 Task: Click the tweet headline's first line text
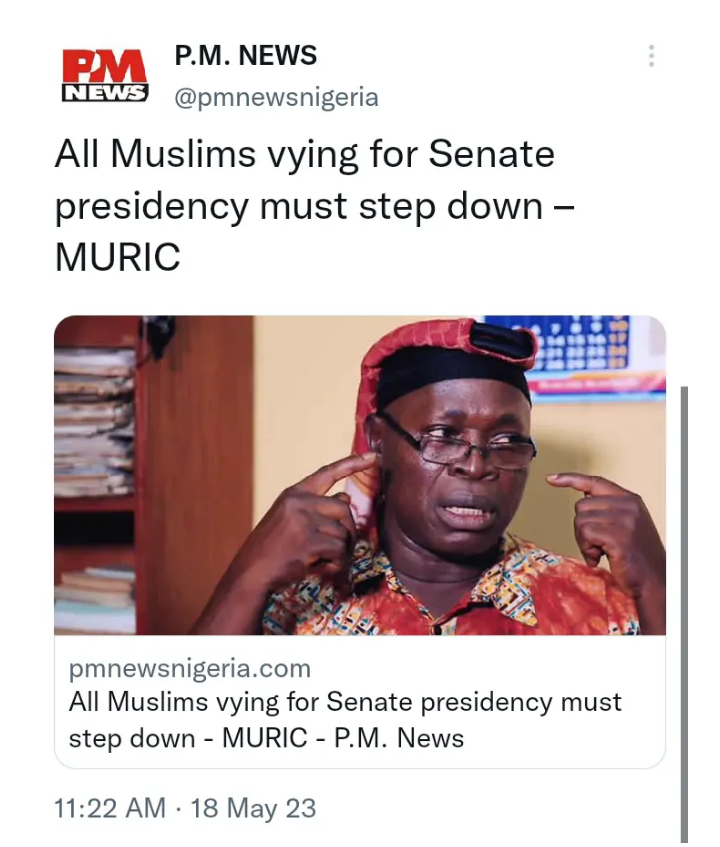coord(305,154)
